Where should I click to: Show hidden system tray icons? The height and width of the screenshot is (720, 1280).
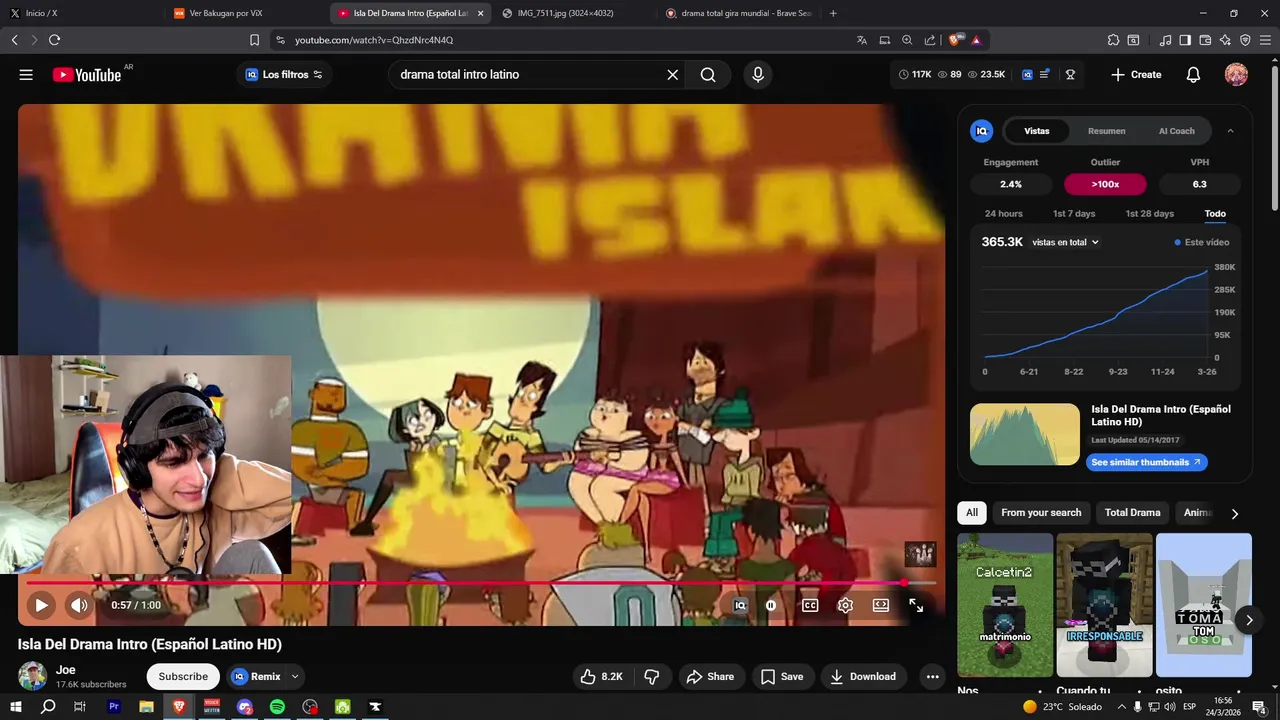1122,707
